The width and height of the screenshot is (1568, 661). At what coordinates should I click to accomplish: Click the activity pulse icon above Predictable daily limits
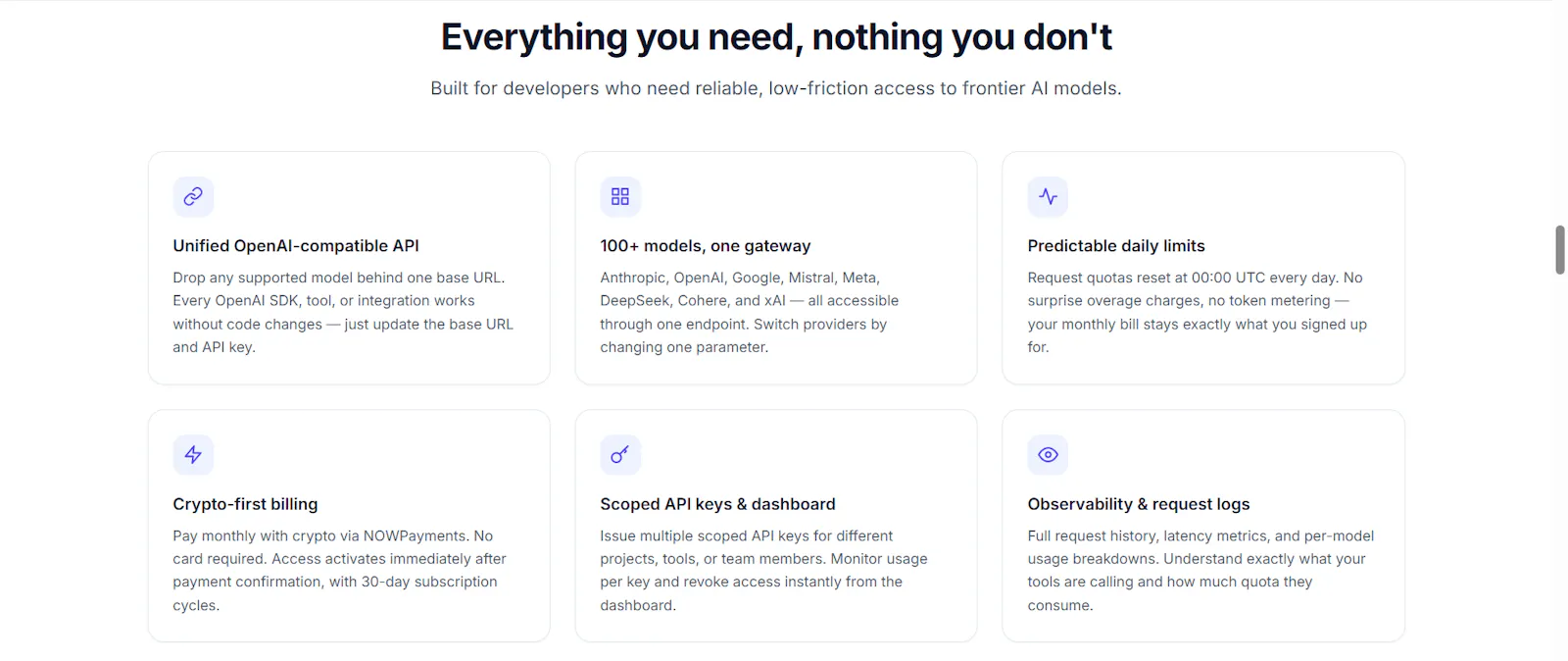pos(1048,196)
